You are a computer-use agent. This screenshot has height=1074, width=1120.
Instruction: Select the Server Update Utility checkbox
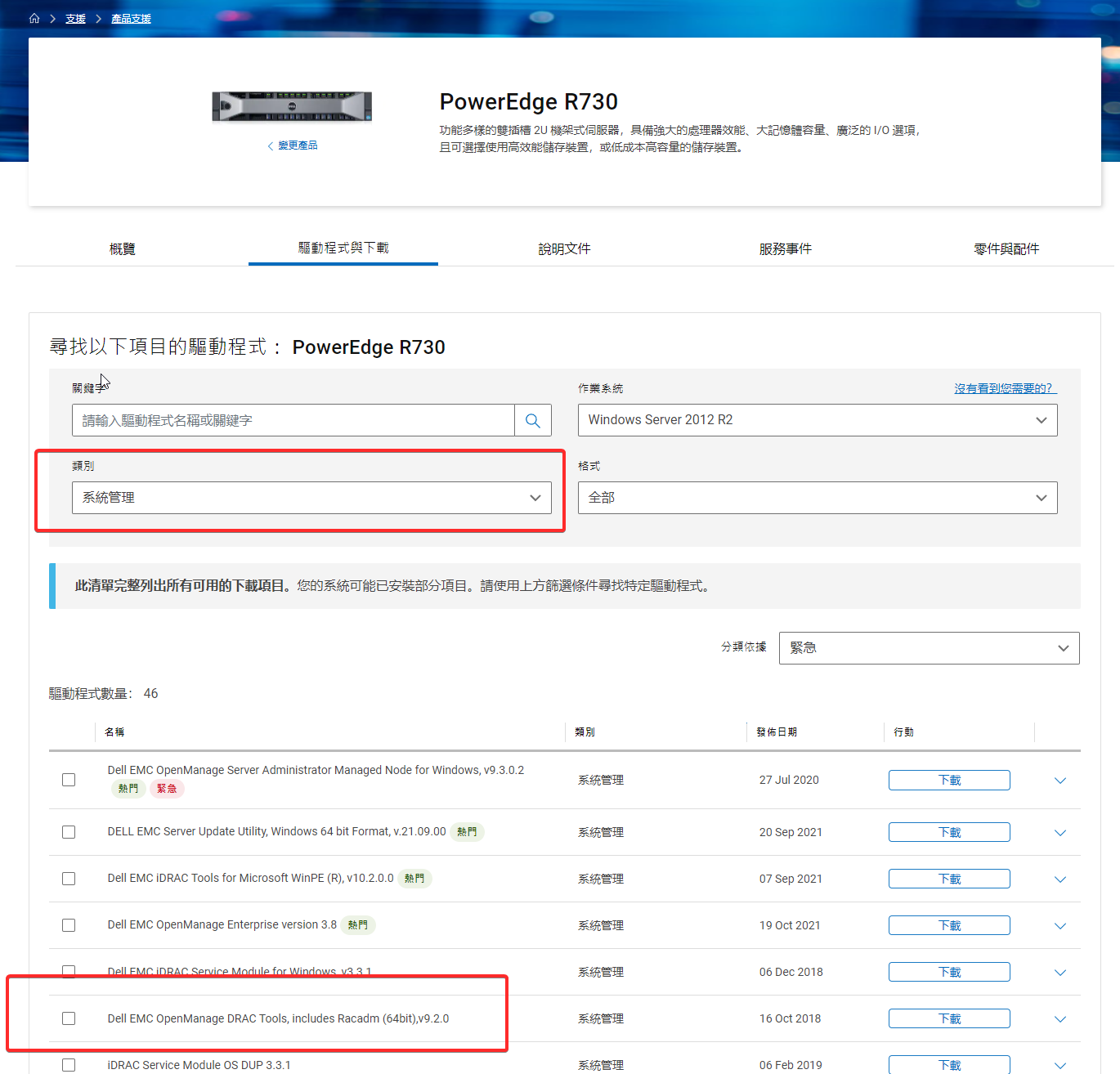pos(69,832)
